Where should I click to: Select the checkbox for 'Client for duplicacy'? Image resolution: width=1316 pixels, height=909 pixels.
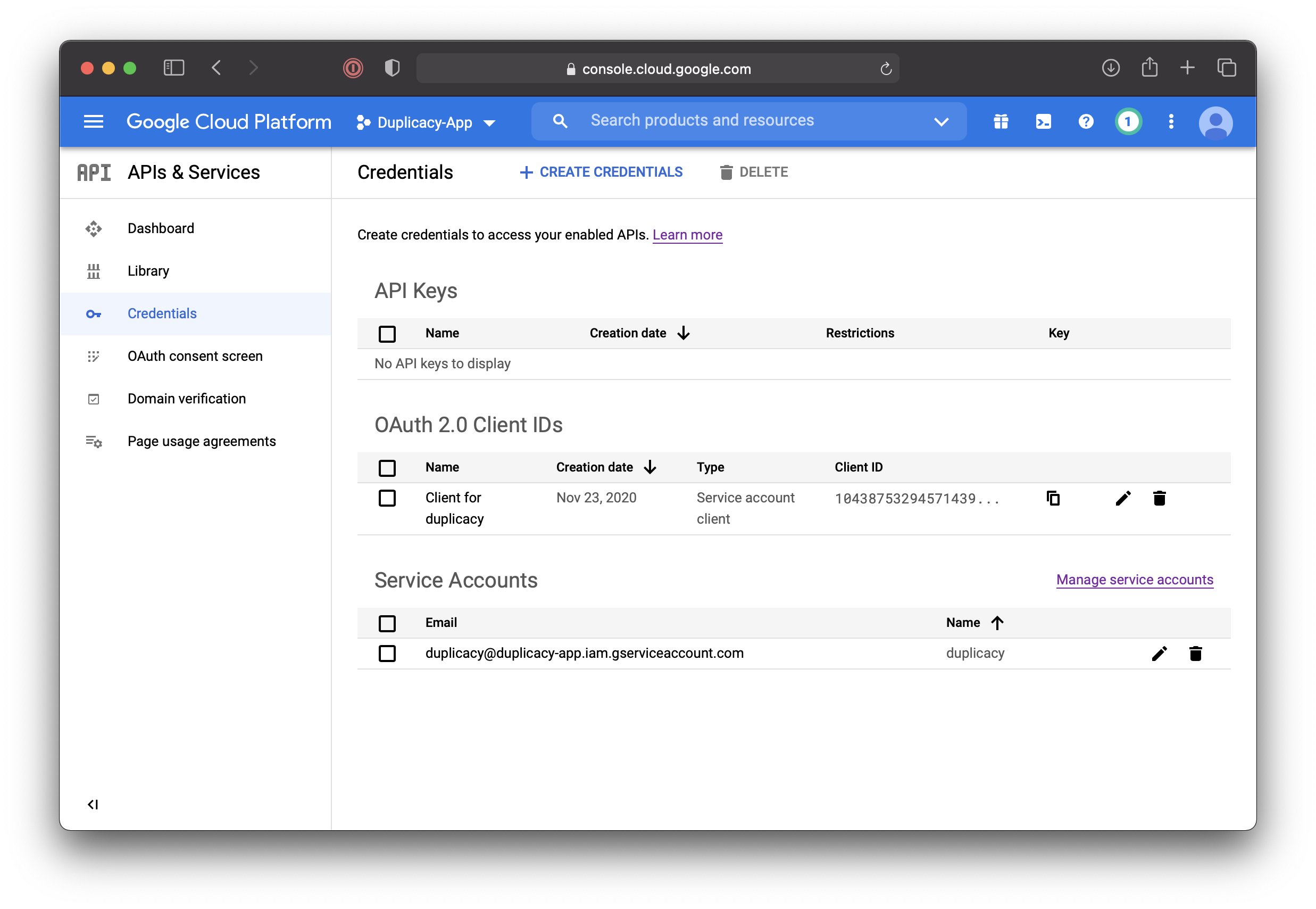click(x=388, y=498)
